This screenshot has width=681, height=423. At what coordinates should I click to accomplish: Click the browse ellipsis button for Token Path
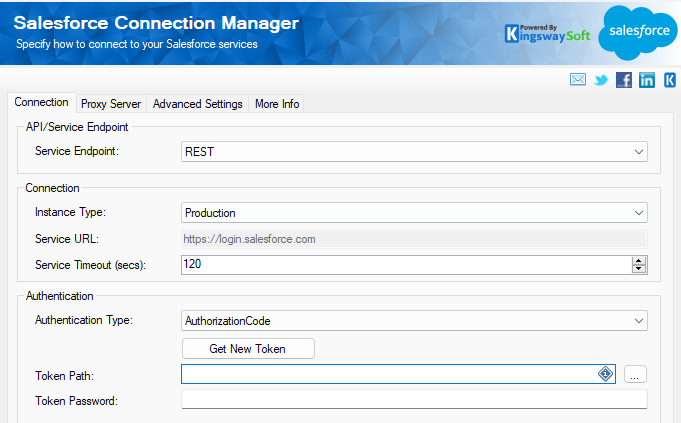(635, 374)
